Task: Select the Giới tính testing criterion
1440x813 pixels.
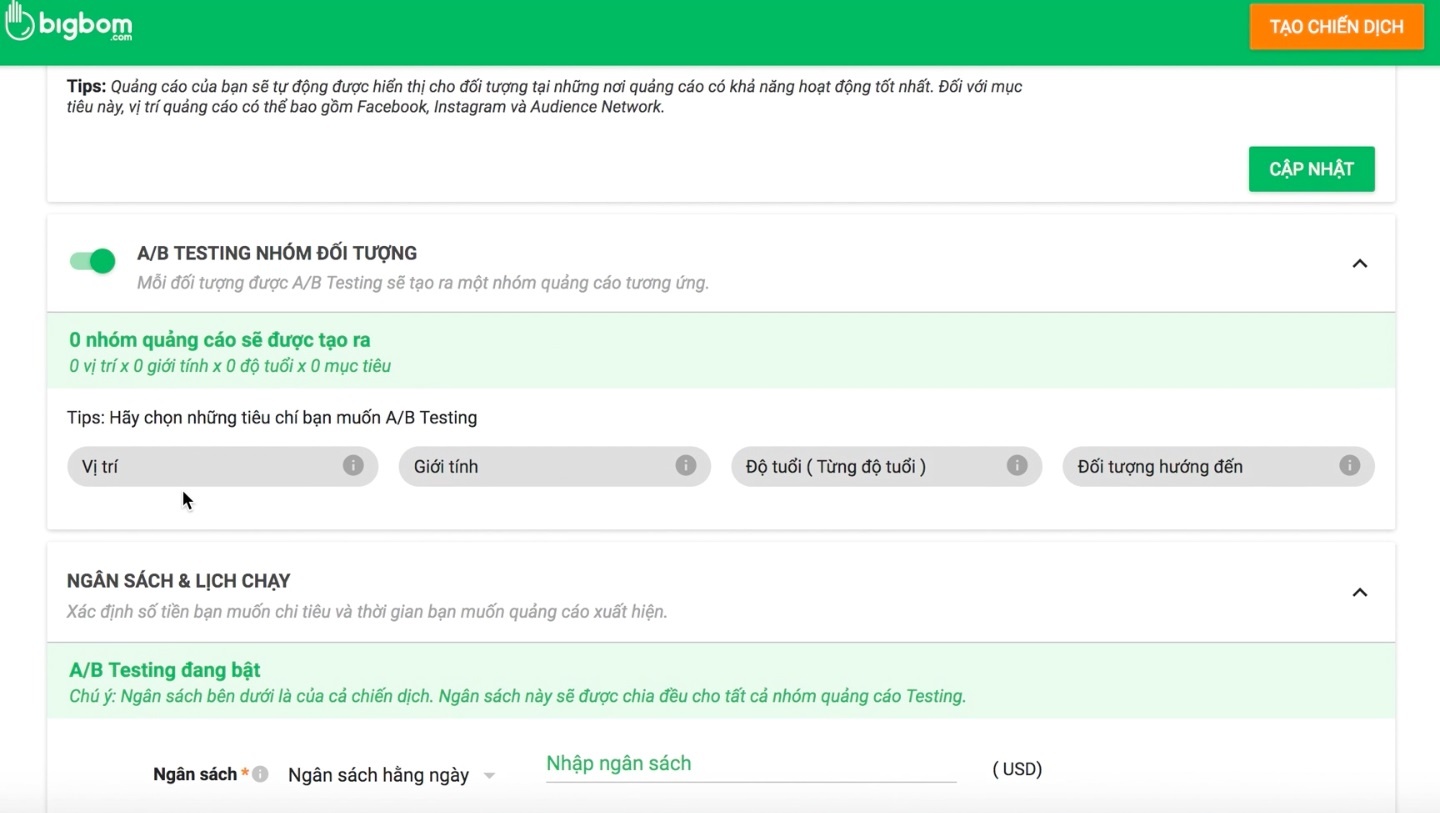Action: (530, 467)
